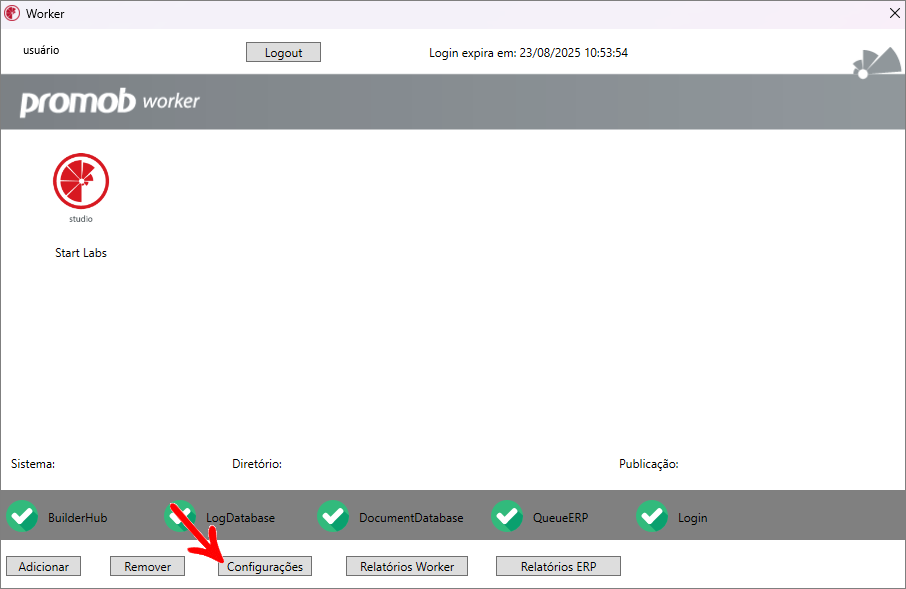The image size is (906, 589).
Task: Click the QueueERP status text
Action: tap(560, 518)
